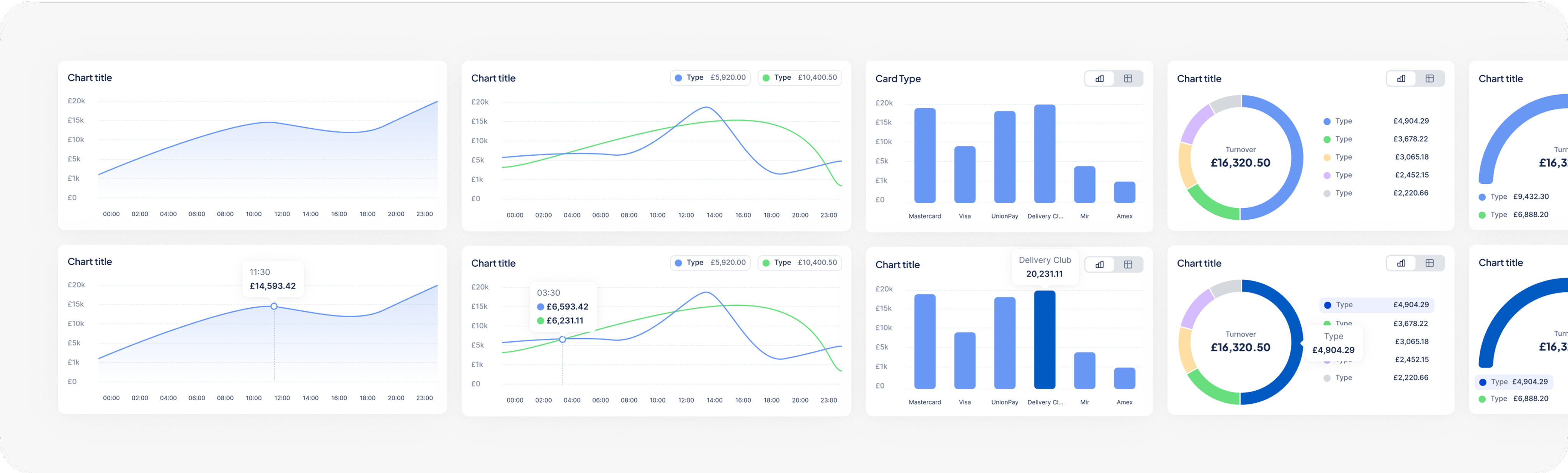Toggle green Type £10,400.50 legend chip in lower line chart

click(799, 263)
